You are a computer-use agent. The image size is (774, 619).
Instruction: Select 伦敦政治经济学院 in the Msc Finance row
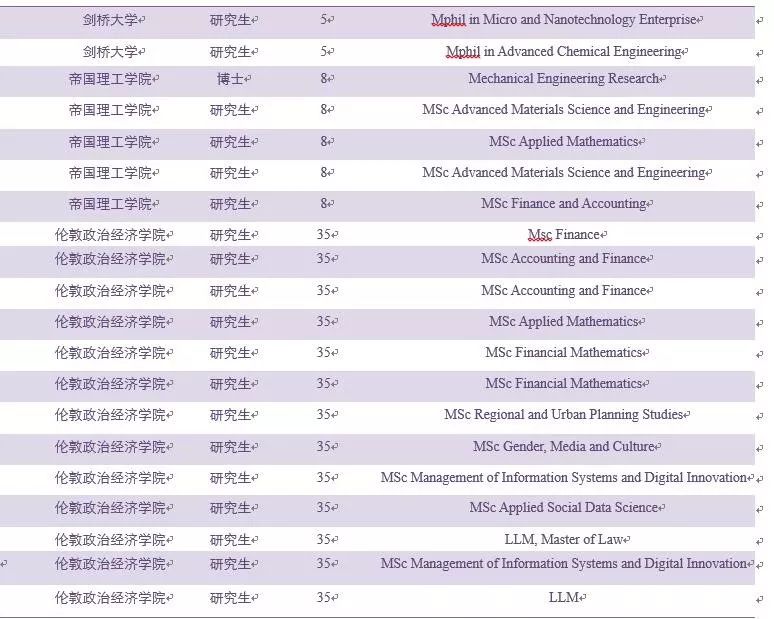pyautogui.click(x=110, y=235)
